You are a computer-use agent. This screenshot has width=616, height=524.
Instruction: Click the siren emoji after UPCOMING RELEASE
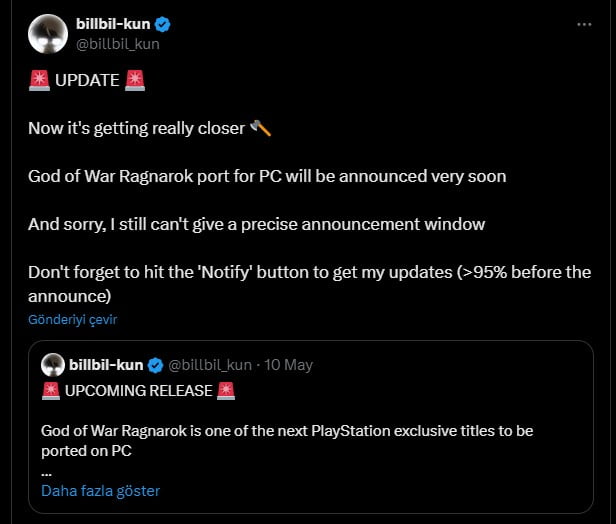click(x=226, y=391)
